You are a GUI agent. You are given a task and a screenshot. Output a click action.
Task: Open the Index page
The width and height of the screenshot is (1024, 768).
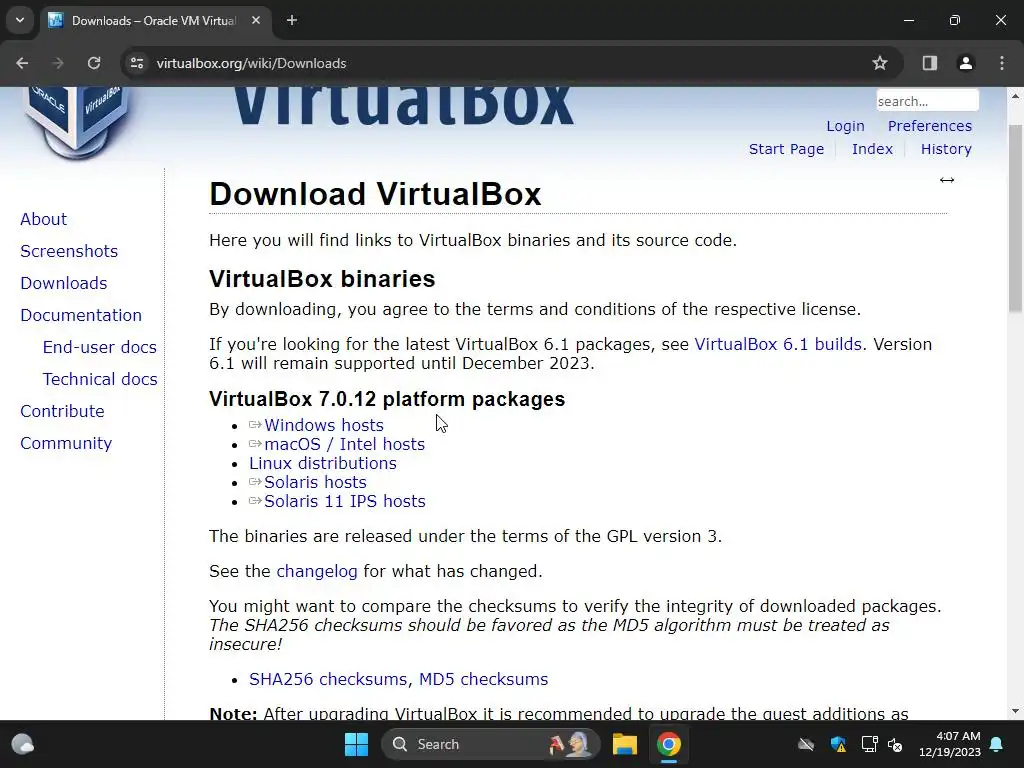(x=872, y=149)
